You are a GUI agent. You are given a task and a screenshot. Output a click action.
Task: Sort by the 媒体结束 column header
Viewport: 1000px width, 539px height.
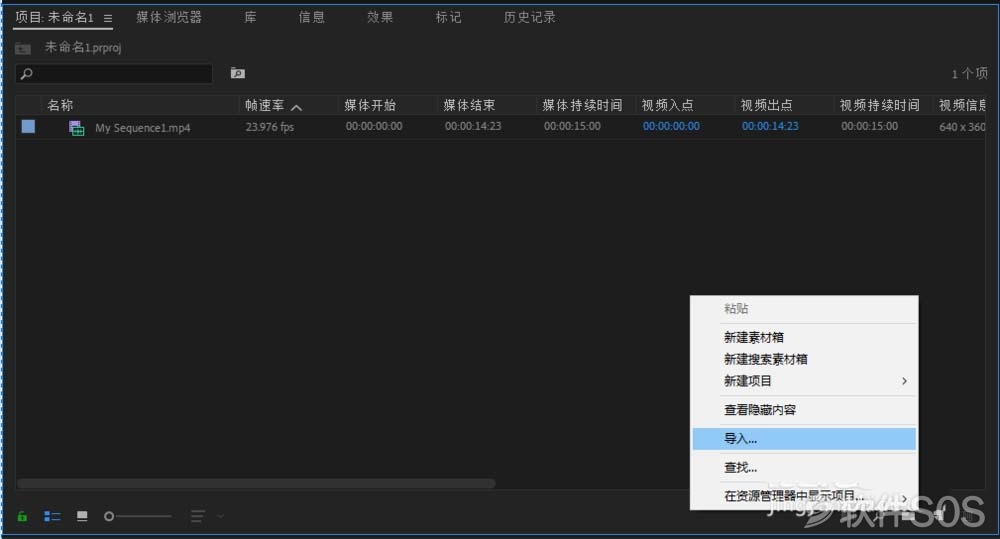(x=469, y=105)
